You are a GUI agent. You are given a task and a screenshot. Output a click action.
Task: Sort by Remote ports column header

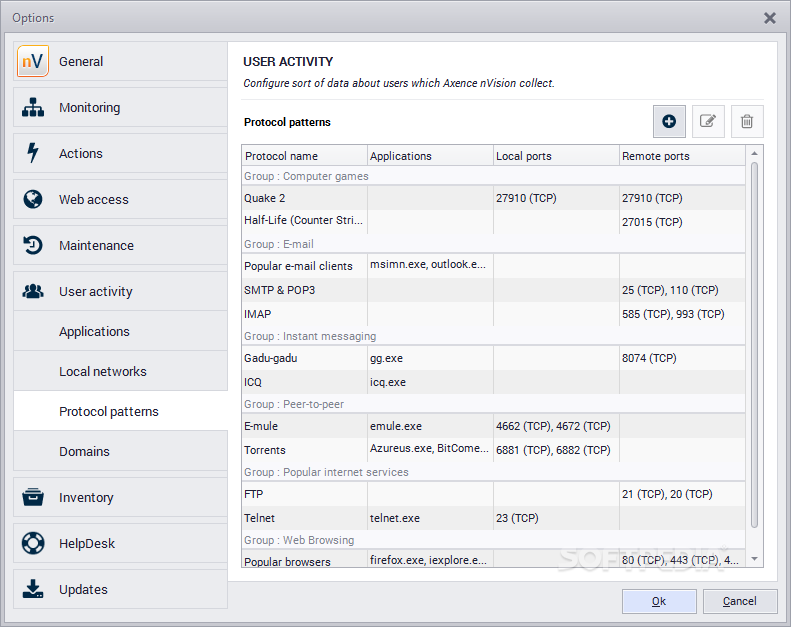pos(682,156)
